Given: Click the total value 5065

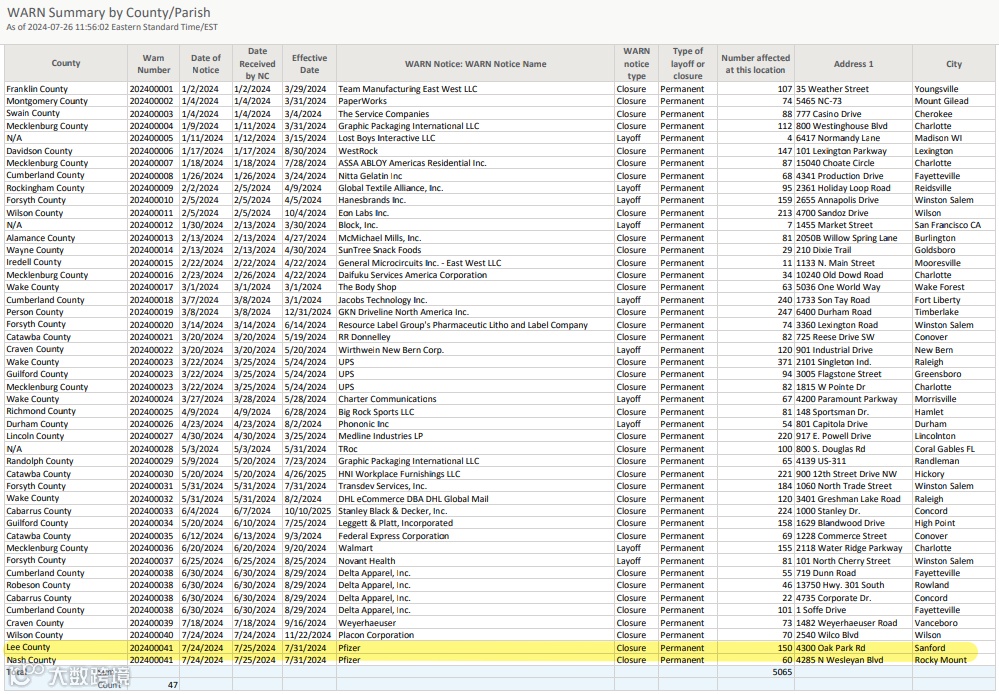Looking at the screenshot, I should tap(782, 672).
